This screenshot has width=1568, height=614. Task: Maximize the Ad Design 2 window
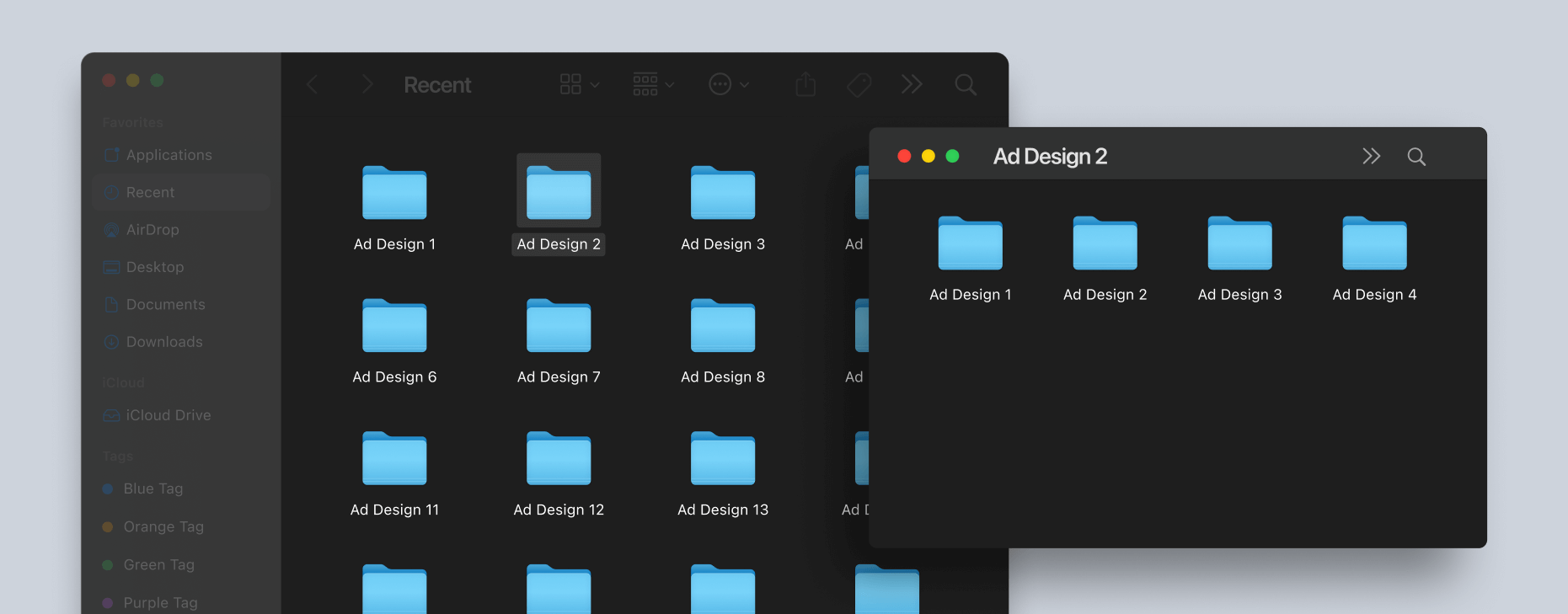pos(952,156)
